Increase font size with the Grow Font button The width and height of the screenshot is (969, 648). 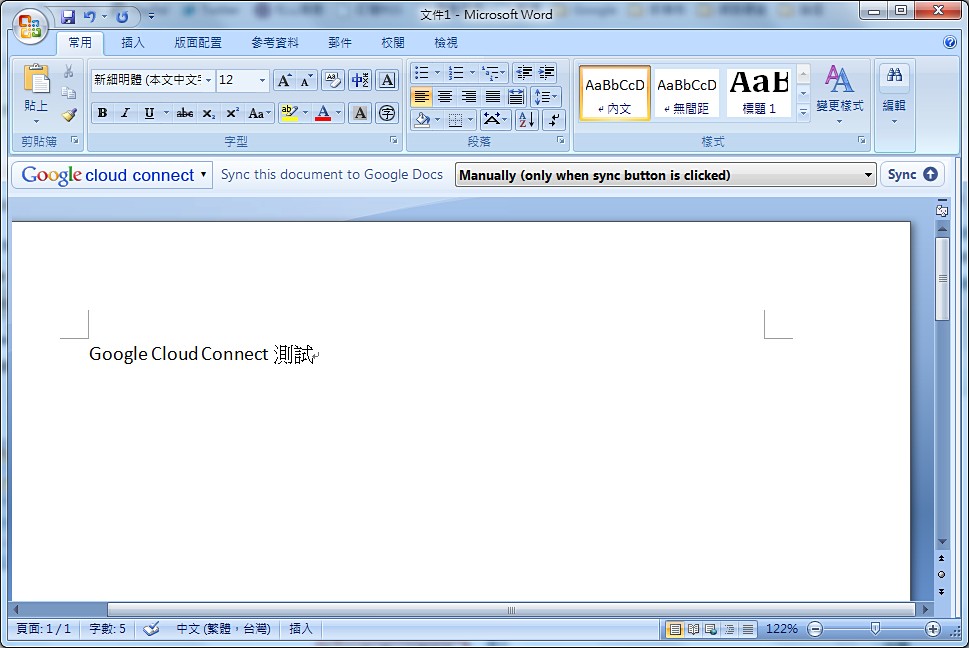pos(284,80)
